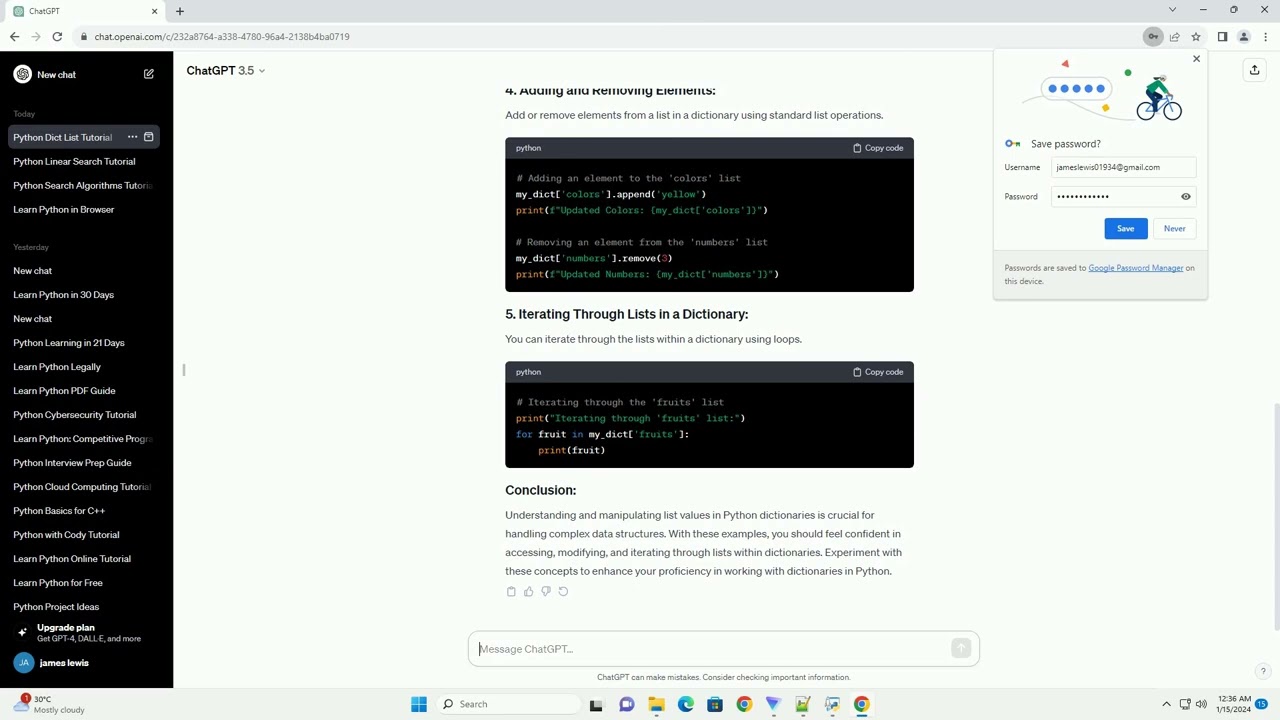Click the send message arrow button

pos(961,649)
